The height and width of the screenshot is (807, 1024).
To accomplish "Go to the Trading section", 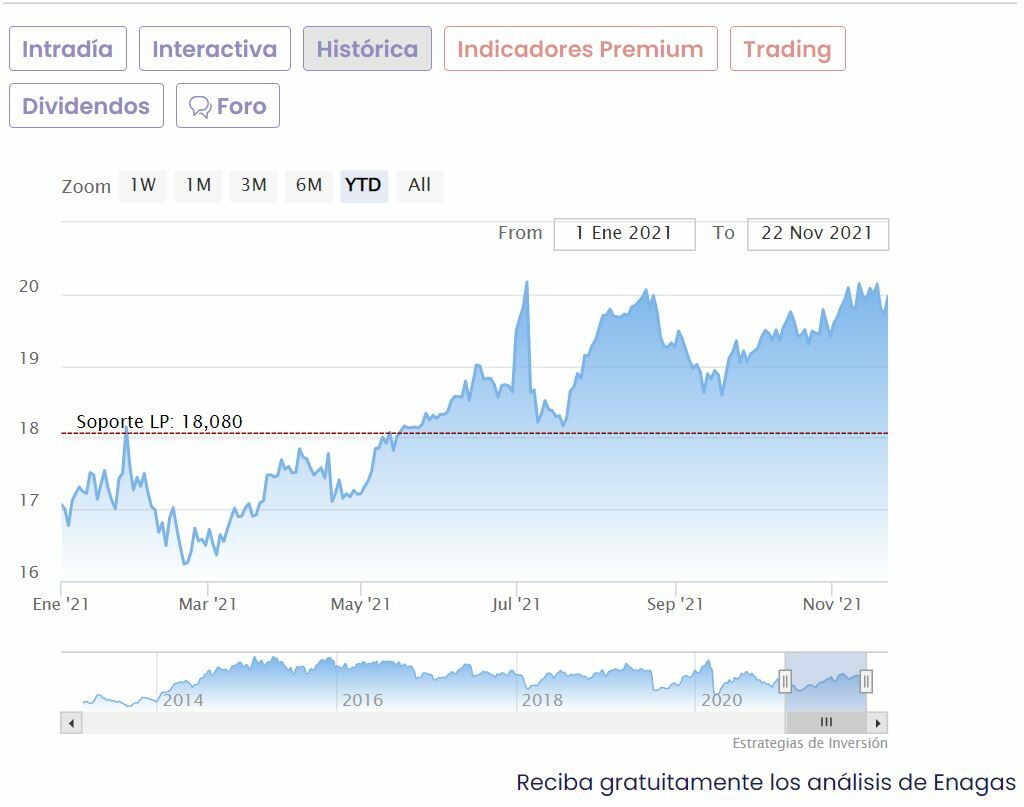I will point(787,49).
